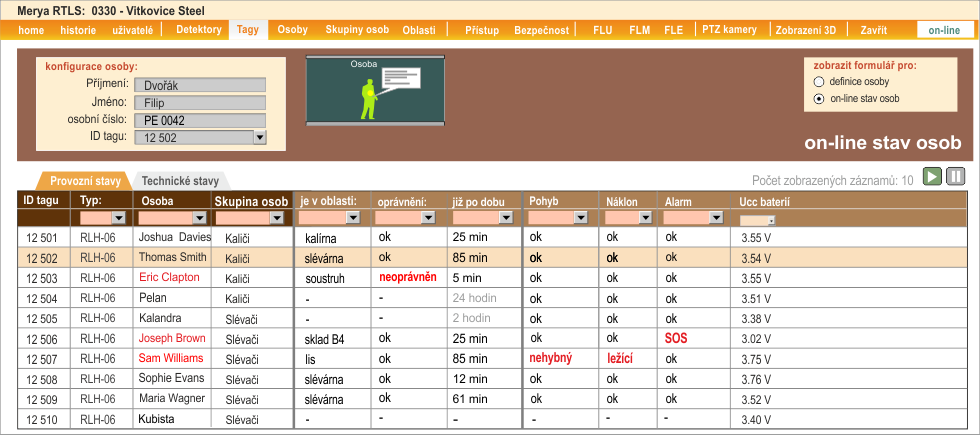Screen dimensions: 980x435
Task: Open the FLU menu item
Action: tap(602, 30)
